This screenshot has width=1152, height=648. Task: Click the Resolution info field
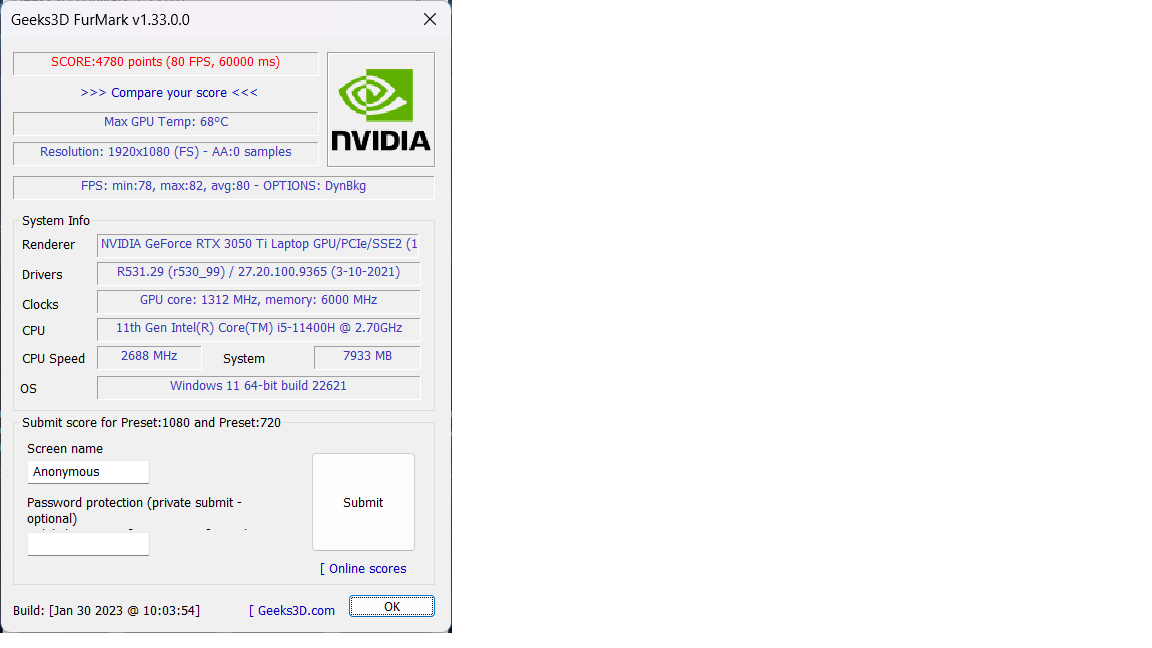coord(165,153)
